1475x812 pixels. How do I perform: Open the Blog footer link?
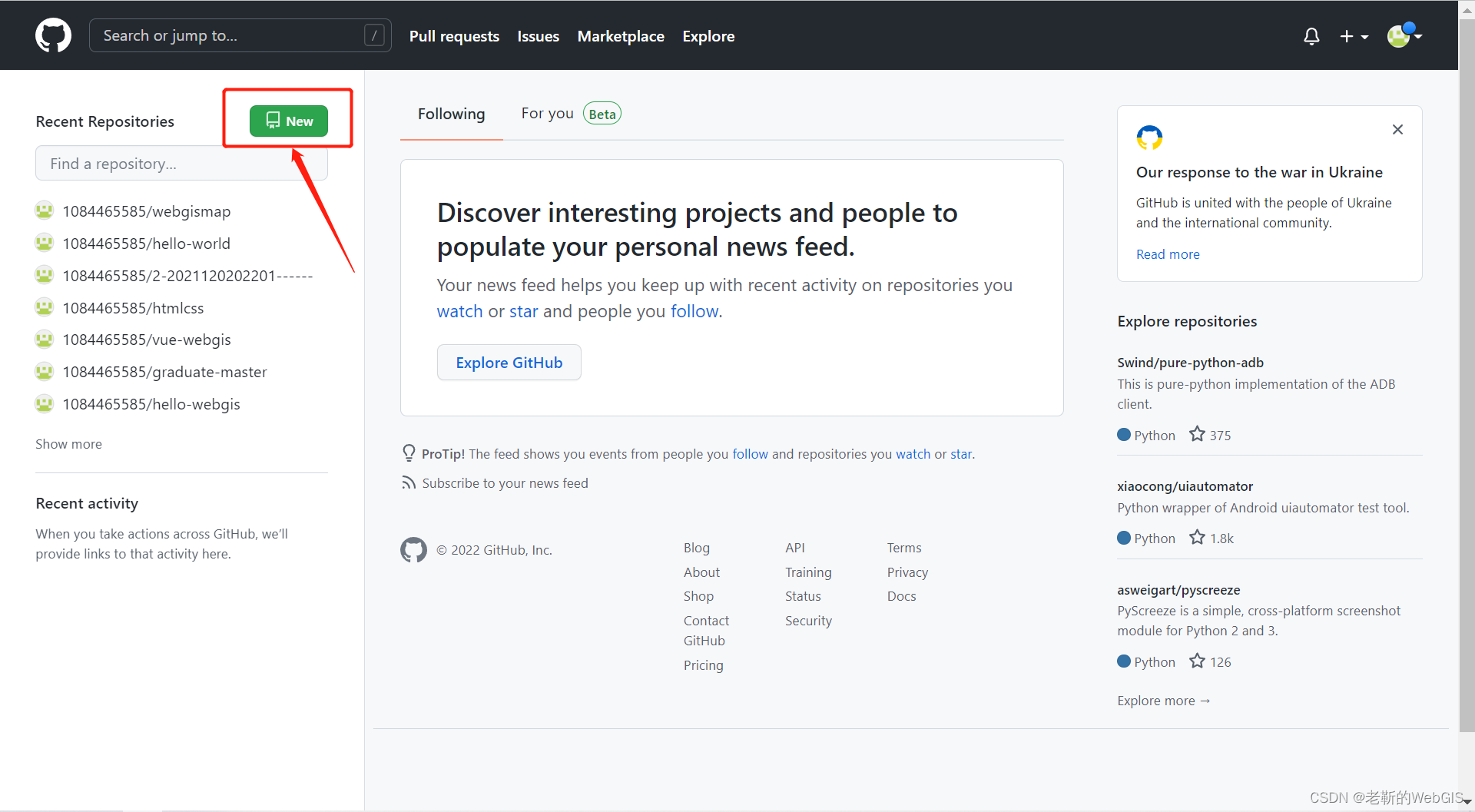(697, 548)
